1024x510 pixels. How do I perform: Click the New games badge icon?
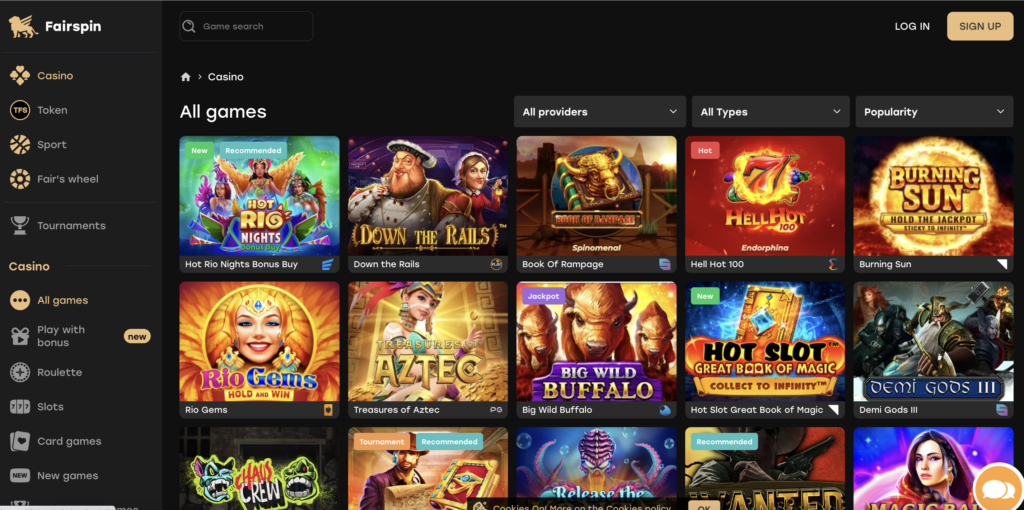[x=20, y=475]
